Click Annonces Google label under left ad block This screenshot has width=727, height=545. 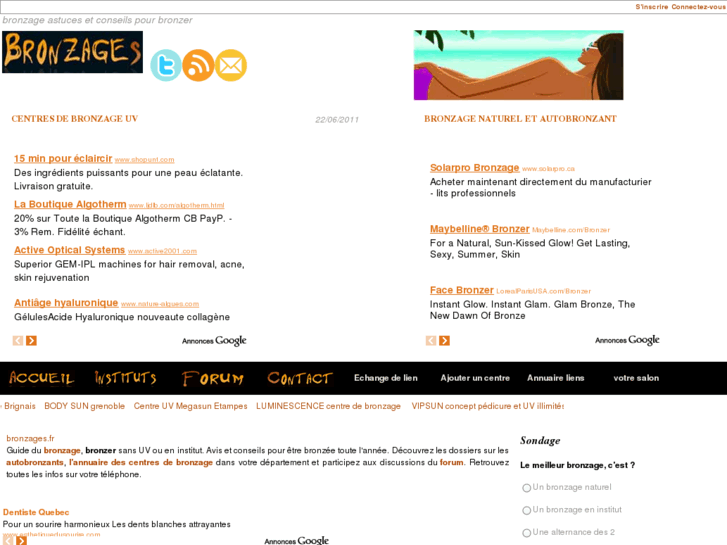pos(214,340)
